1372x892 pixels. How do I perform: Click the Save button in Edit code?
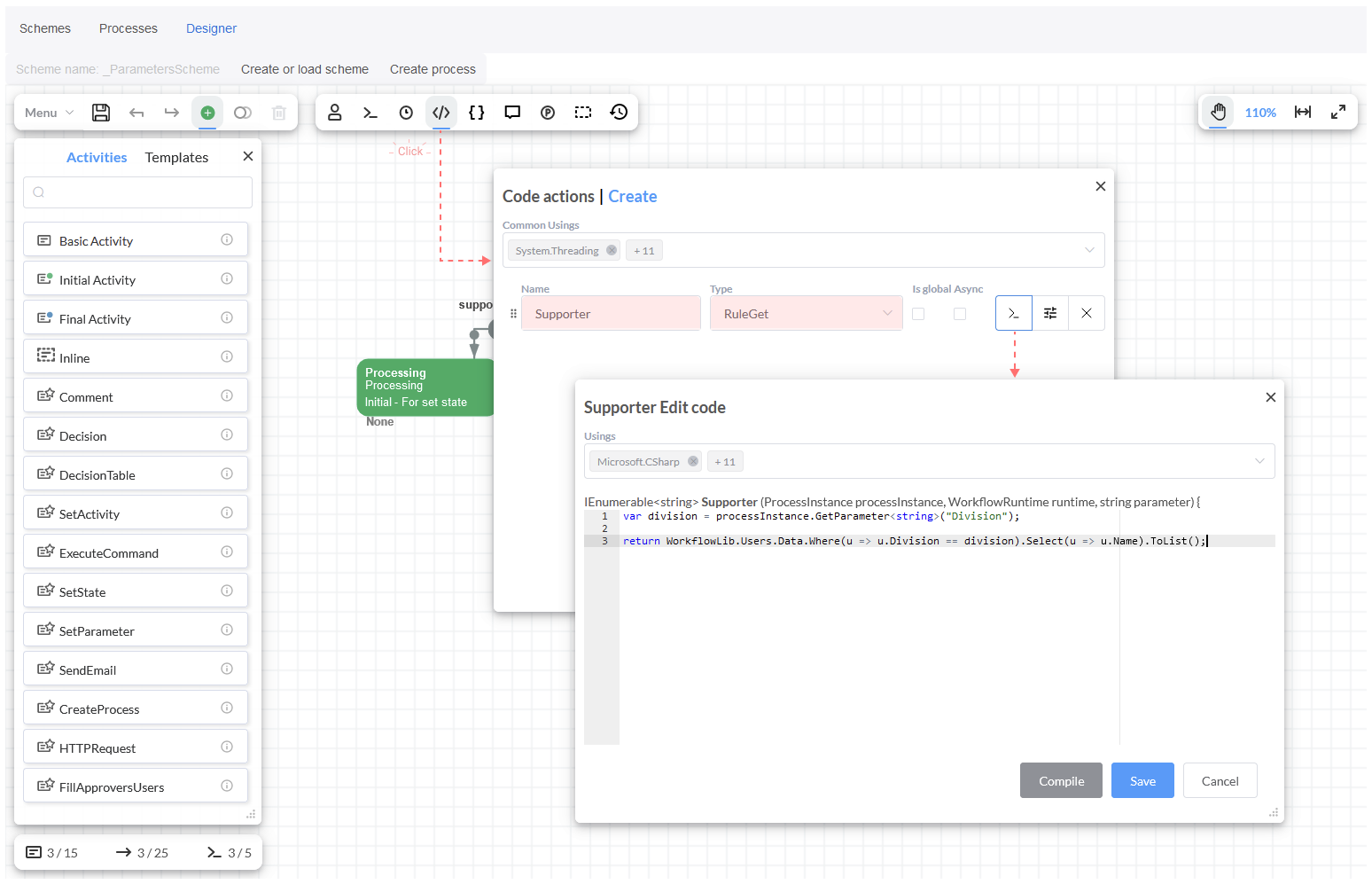(1142, 780)
